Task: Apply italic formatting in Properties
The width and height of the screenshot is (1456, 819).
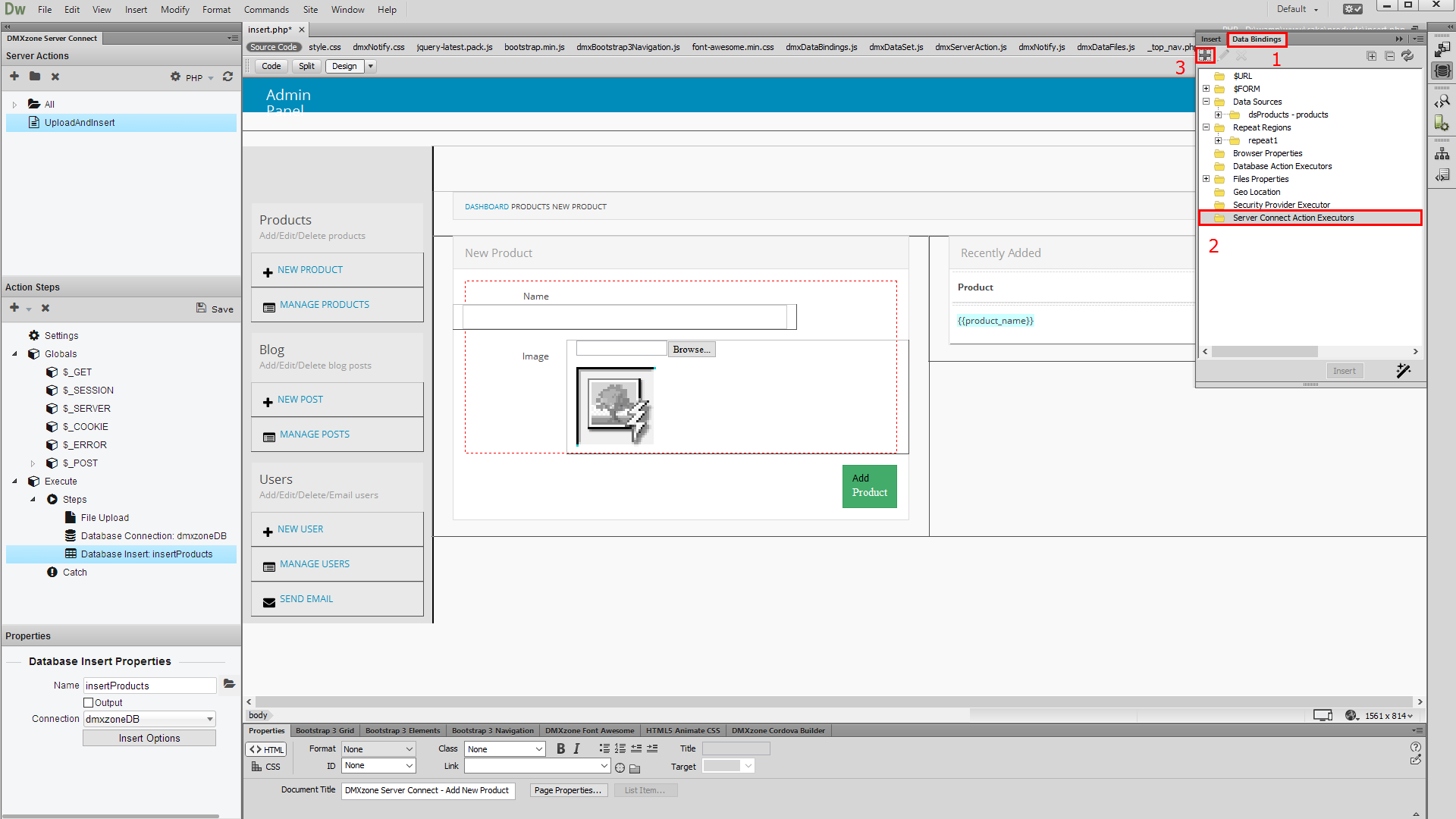Action: (576, 748)
